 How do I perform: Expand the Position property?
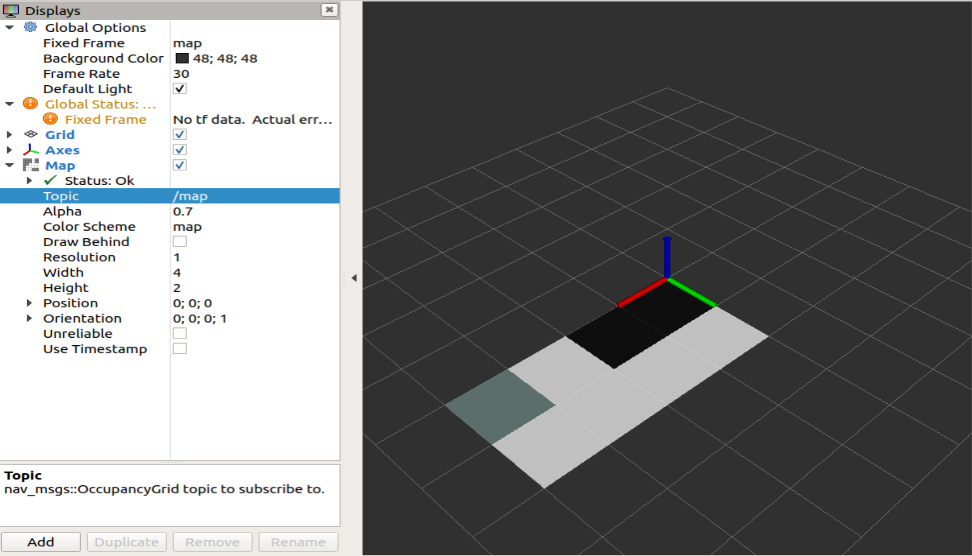tap(29, 303)
